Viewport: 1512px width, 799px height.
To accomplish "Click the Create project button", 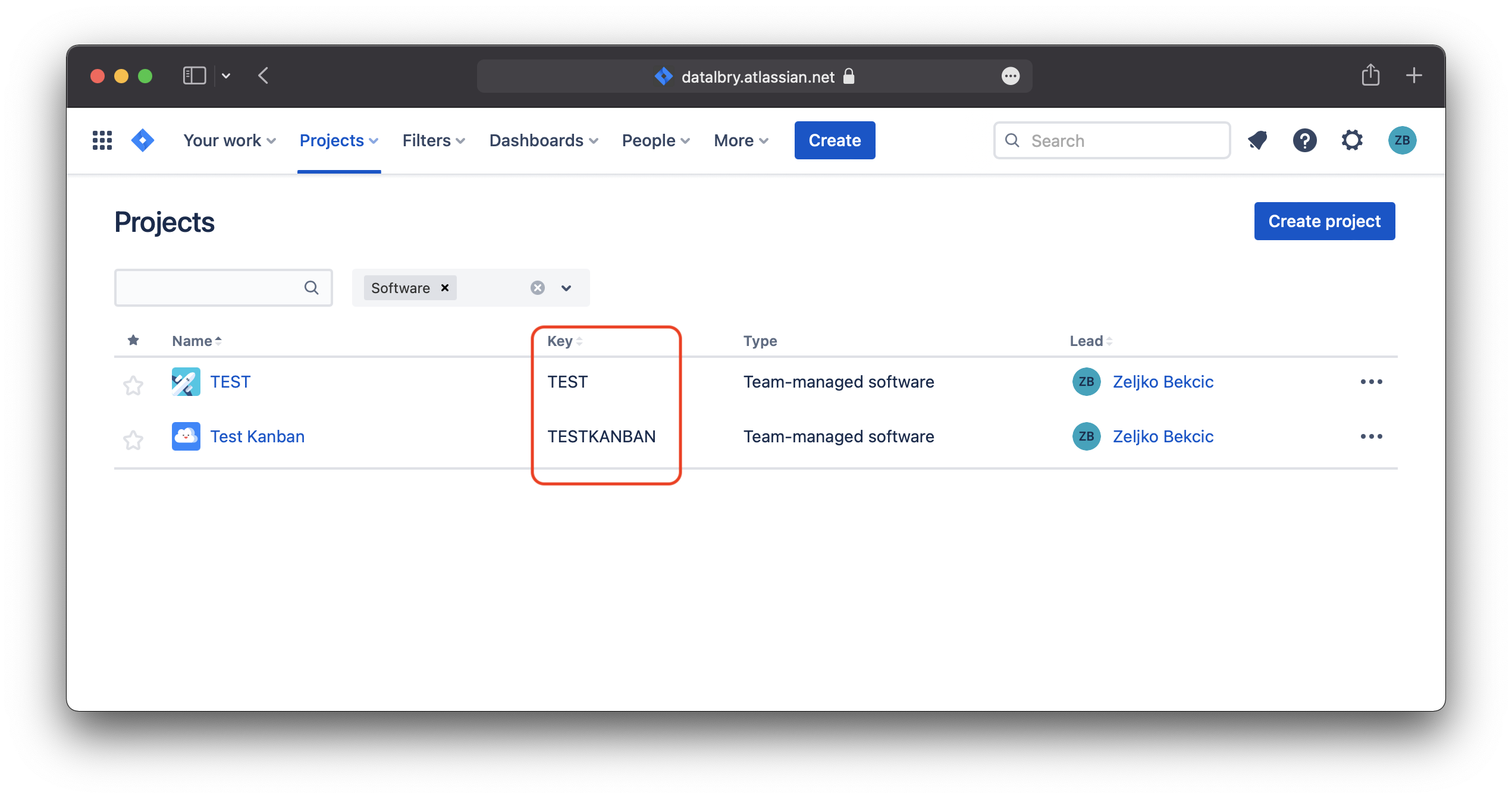I will pos(1324,221).
